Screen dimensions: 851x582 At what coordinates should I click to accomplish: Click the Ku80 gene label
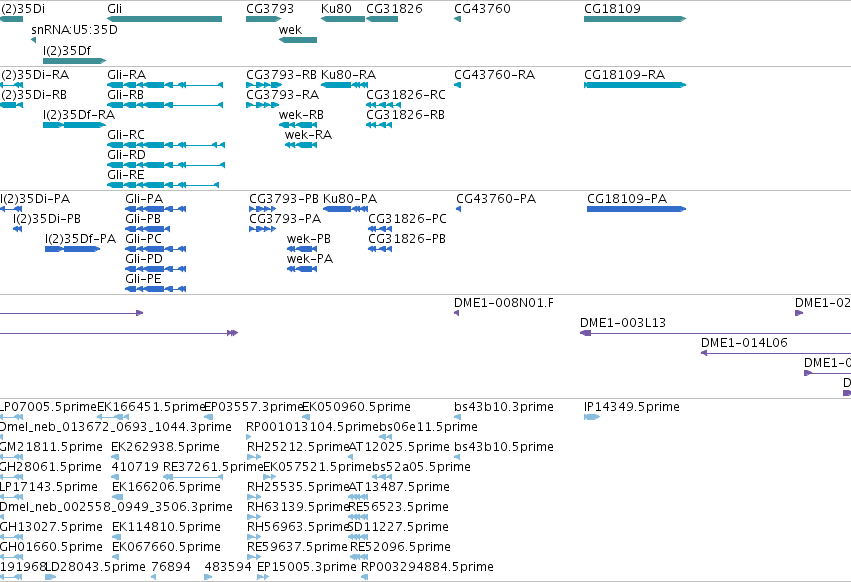click(x=336, y=9)
